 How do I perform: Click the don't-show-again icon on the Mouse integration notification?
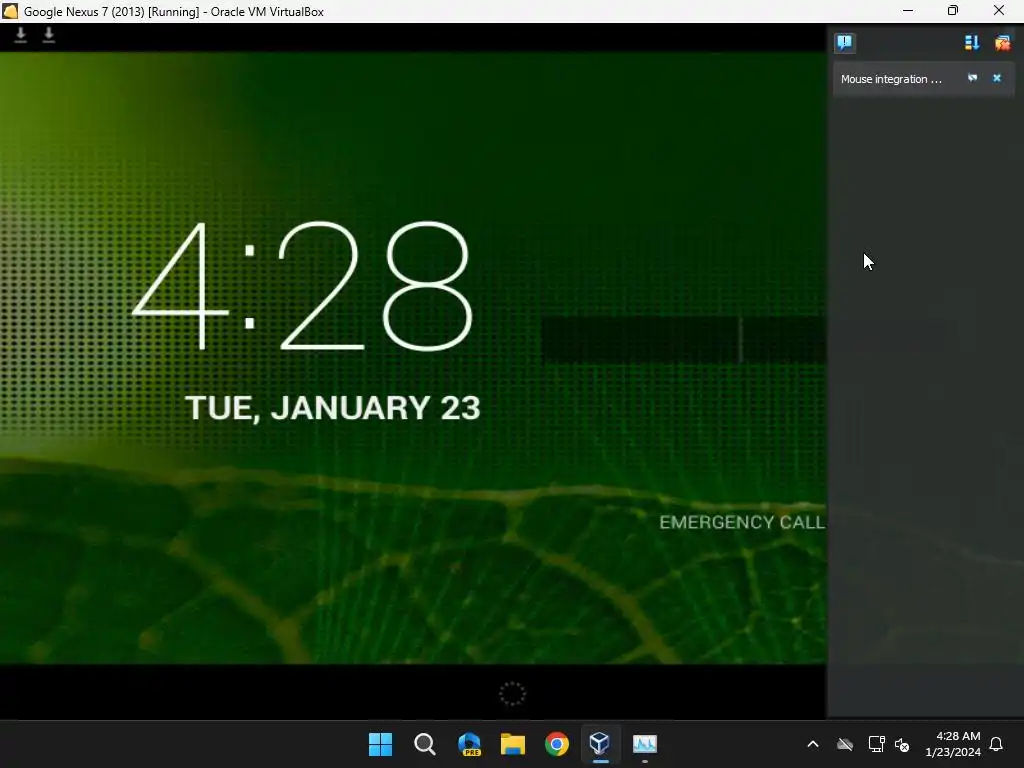point(972,78)
